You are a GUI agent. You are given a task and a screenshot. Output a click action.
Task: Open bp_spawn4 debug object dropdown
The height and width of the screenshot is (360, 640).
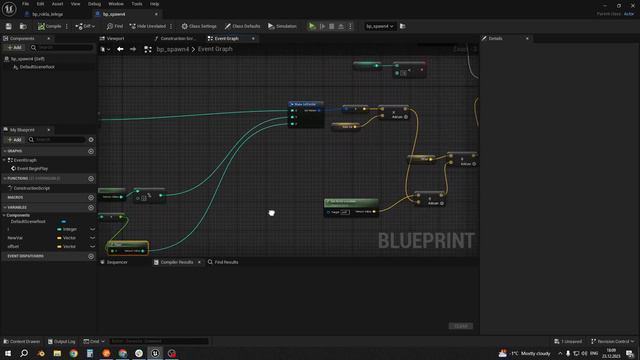click(x=380, y=26)
